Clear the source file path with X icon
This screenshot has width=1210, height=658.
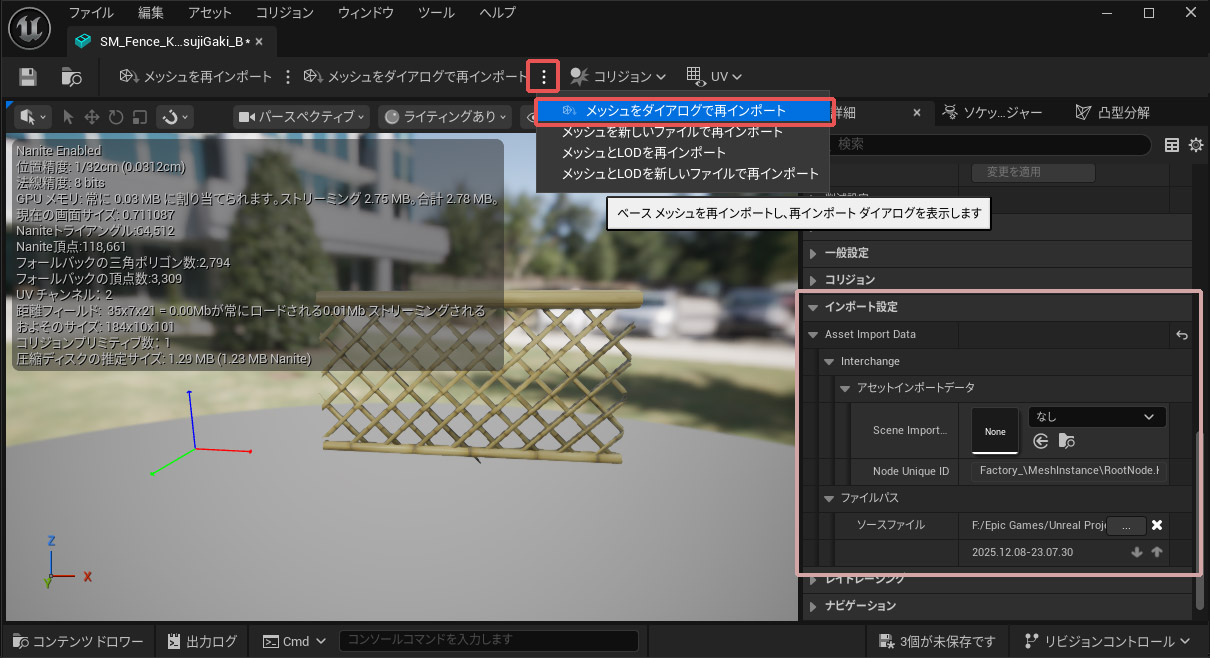1156,525
